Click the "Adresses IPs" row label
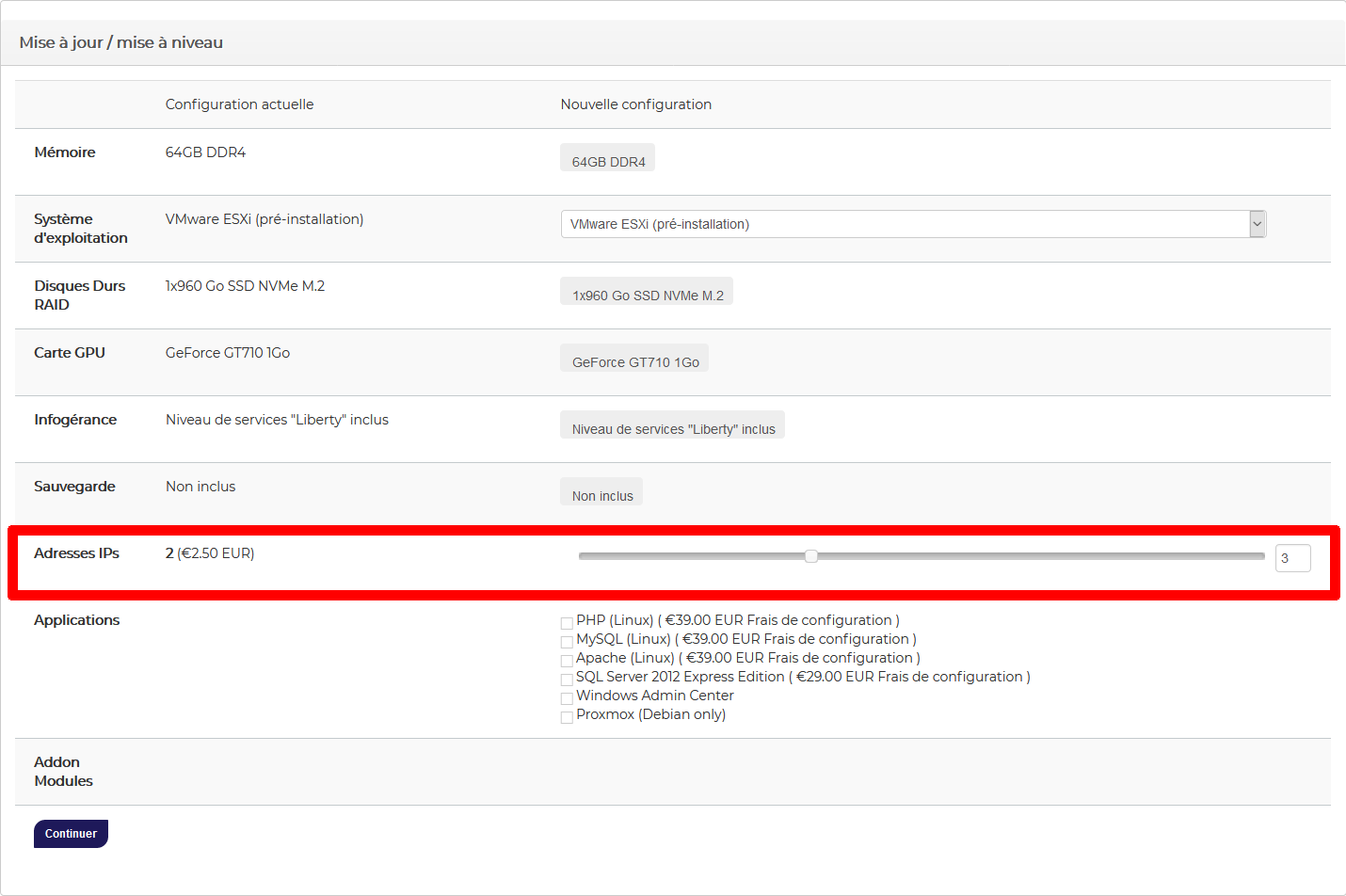This screenshot has height=896, width=1346. coord(76,553)
